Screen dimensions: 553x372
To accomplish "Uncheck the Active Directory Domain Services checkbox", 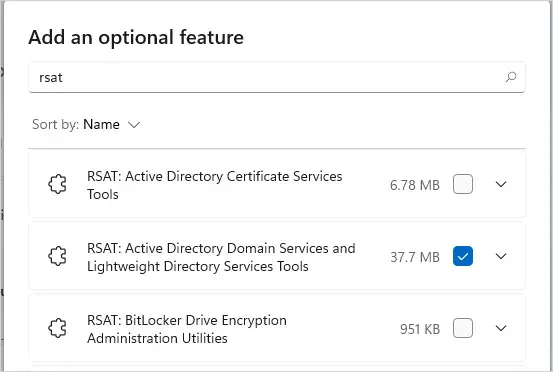I will pyautogui.click(x=463, y=256).
